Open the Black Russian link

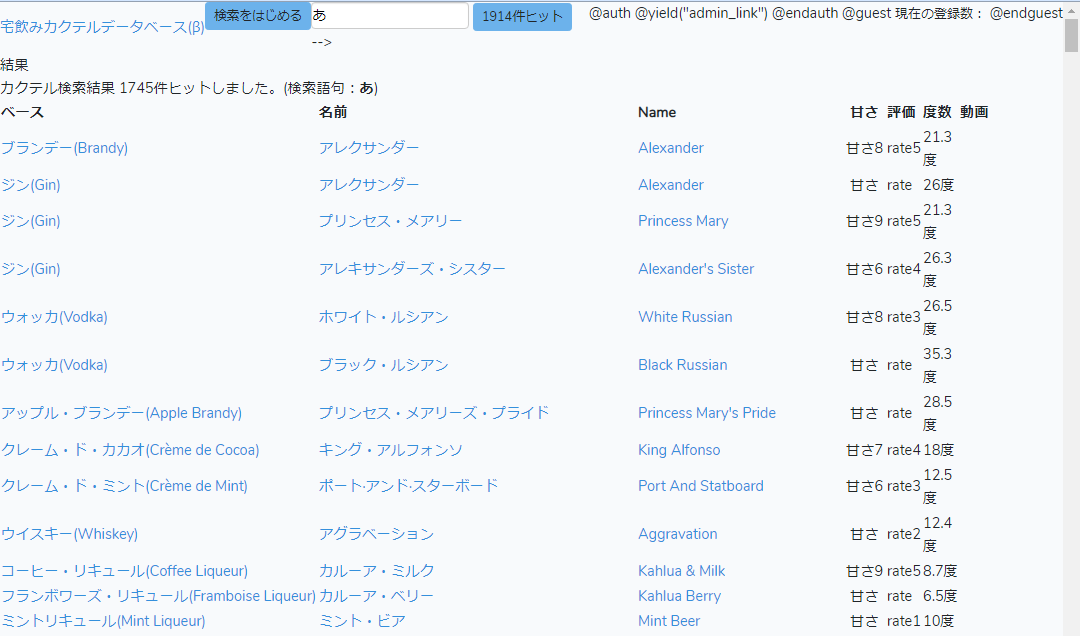click(682, 365)
